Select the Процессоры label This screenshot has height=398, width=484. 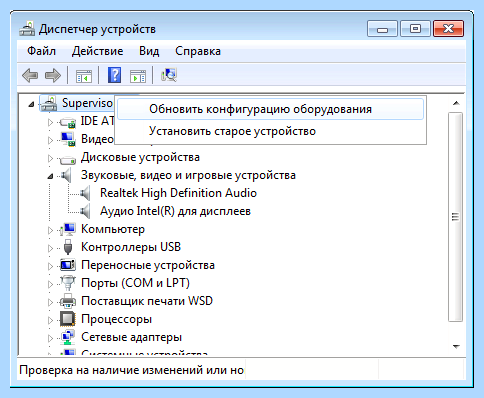click(117, 319)
